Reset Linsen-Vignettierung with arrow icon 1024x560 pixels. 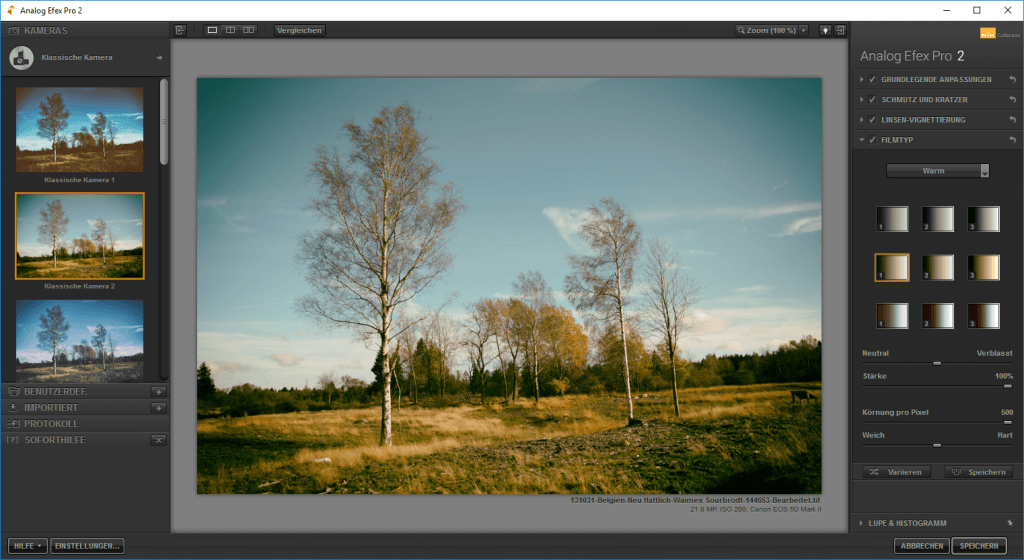(1012, 120)
